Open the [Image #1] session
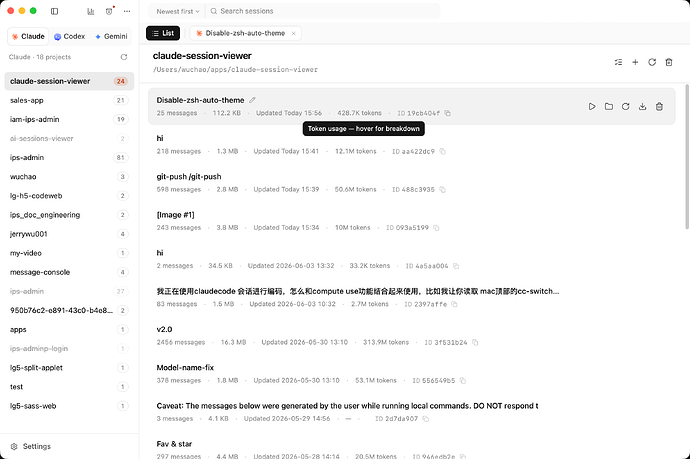Screen dimensions: 690x459 click(x=411, y=221)
